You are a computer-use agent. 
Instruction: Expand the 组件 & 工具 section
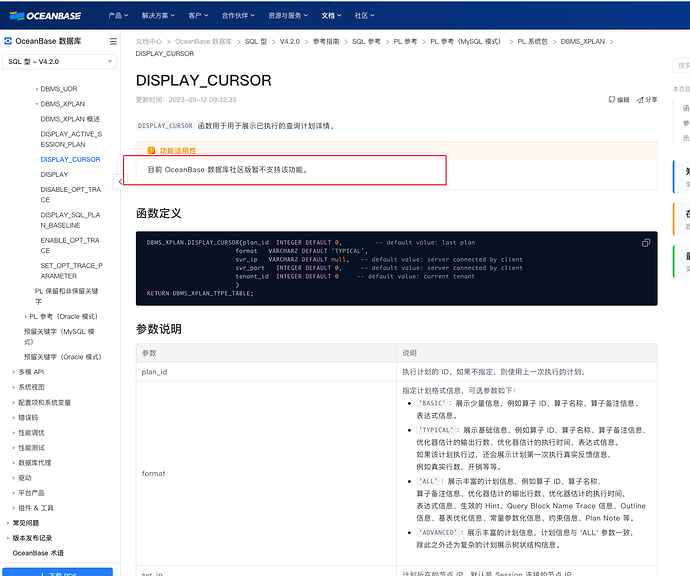33,508
